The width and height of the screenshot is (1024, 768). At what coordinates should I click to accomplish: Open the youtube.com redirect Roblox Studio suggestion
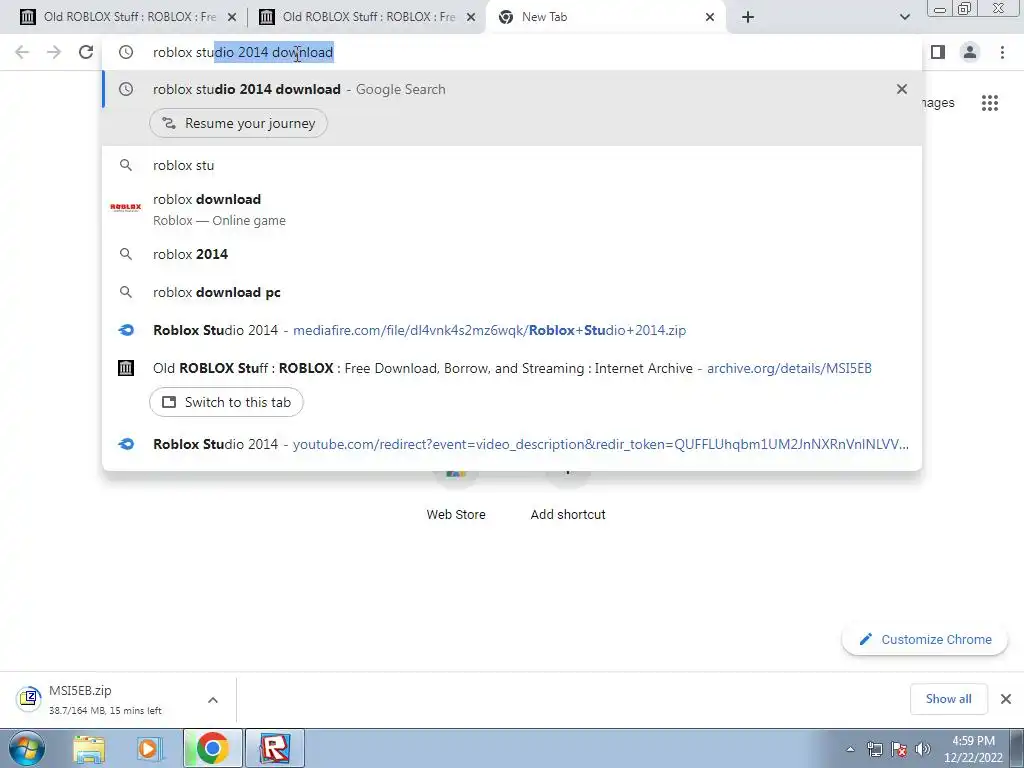(x=512, y=444)
